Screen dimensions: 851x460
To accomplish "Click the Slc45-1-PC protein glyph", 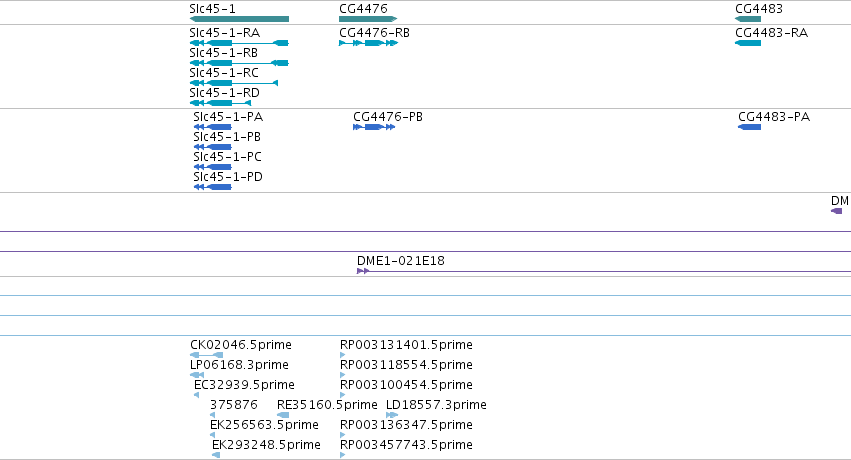I will 213,167.
